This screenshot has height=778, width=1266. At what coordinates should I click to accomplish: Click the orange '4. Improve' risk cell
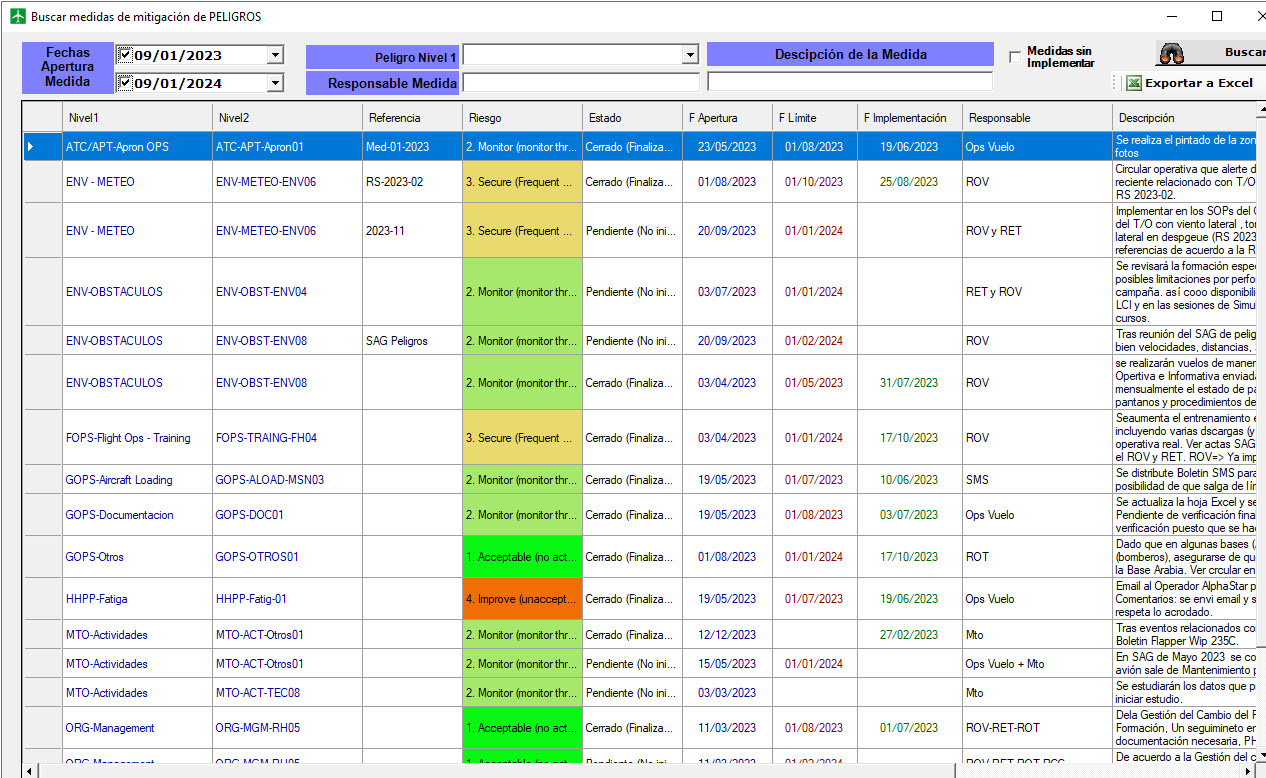point(521,599)
